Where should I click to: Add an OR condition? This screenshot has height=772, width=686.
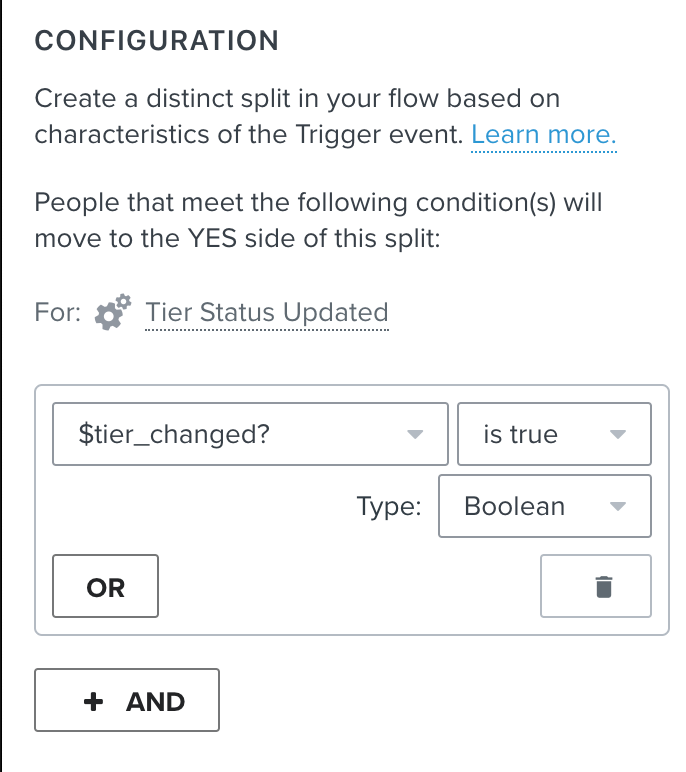click(x=105, y=586)
